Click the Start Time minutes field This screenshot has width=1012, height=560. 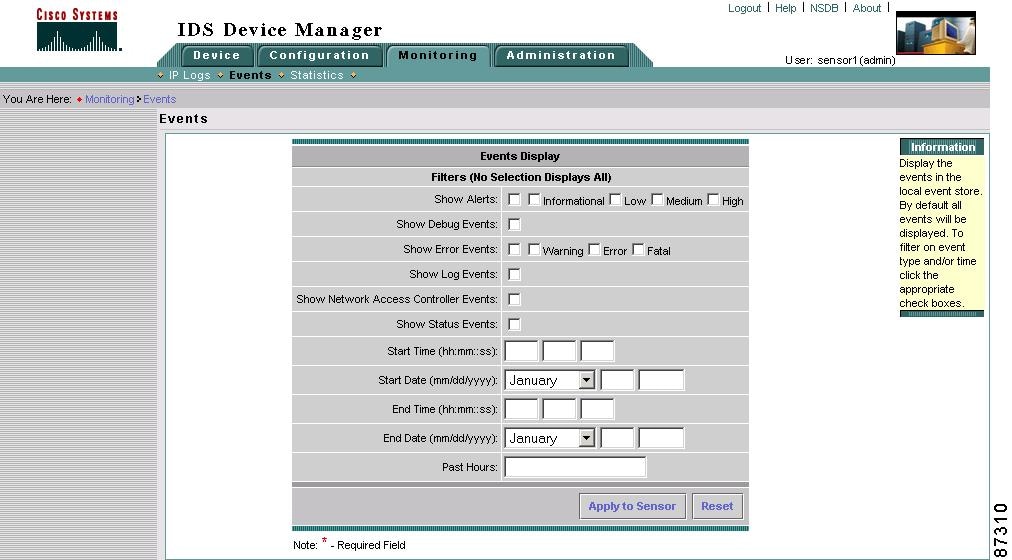[x=559, y=351]
